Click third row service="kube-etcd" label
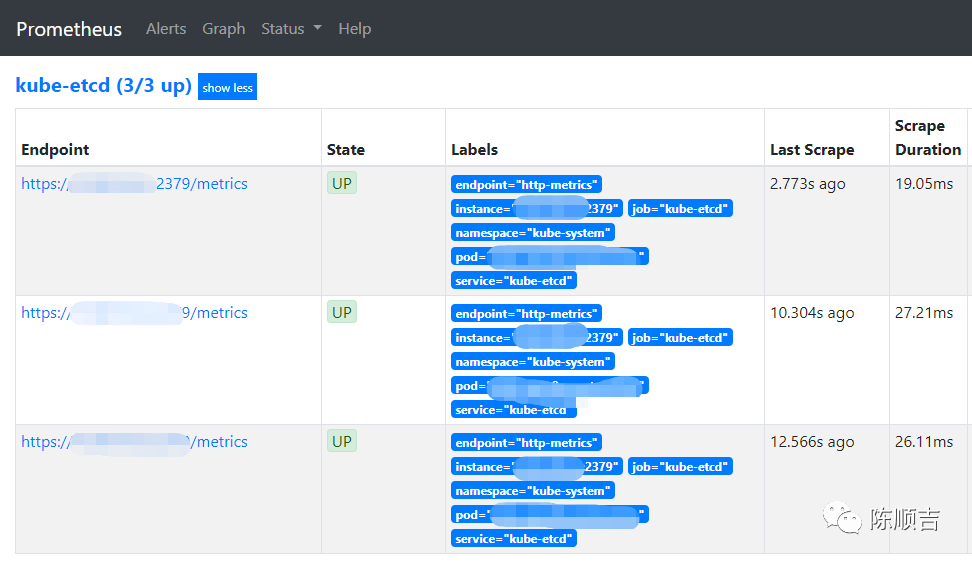The width and height of the screenshot is (972, 562). (514, 539)
